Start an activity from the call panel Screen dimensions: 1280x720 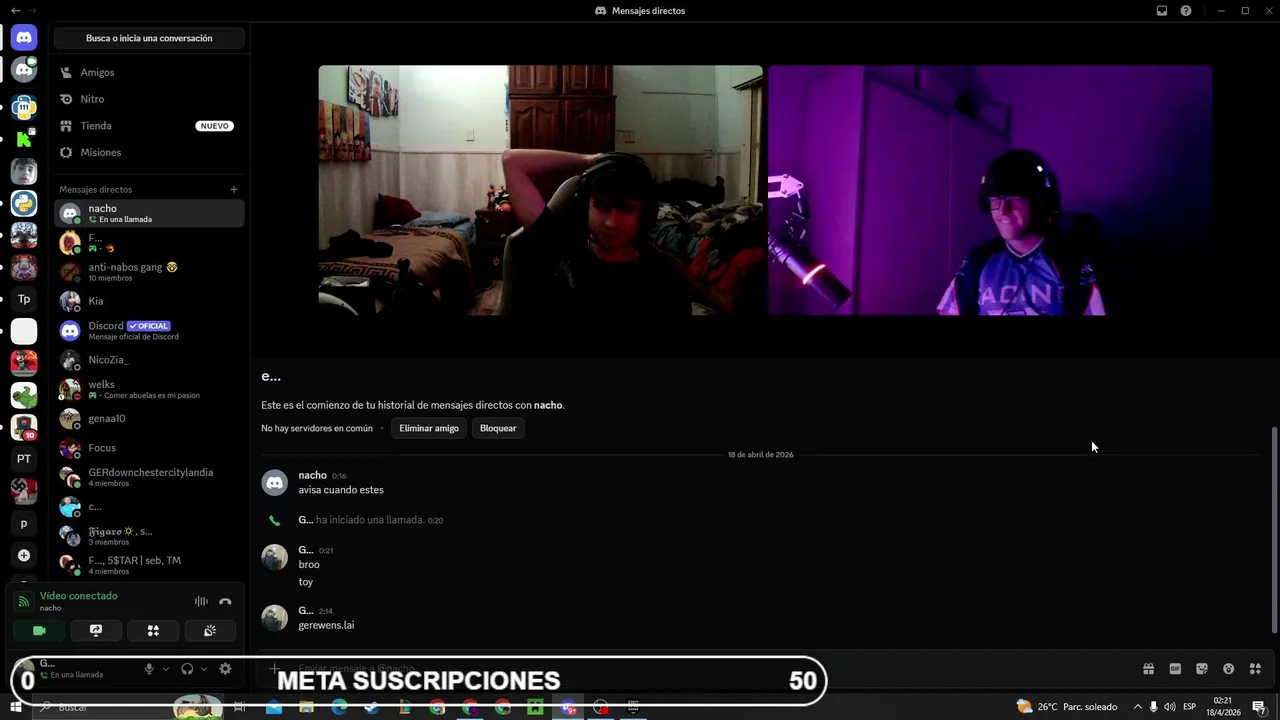tap(153, 631)
